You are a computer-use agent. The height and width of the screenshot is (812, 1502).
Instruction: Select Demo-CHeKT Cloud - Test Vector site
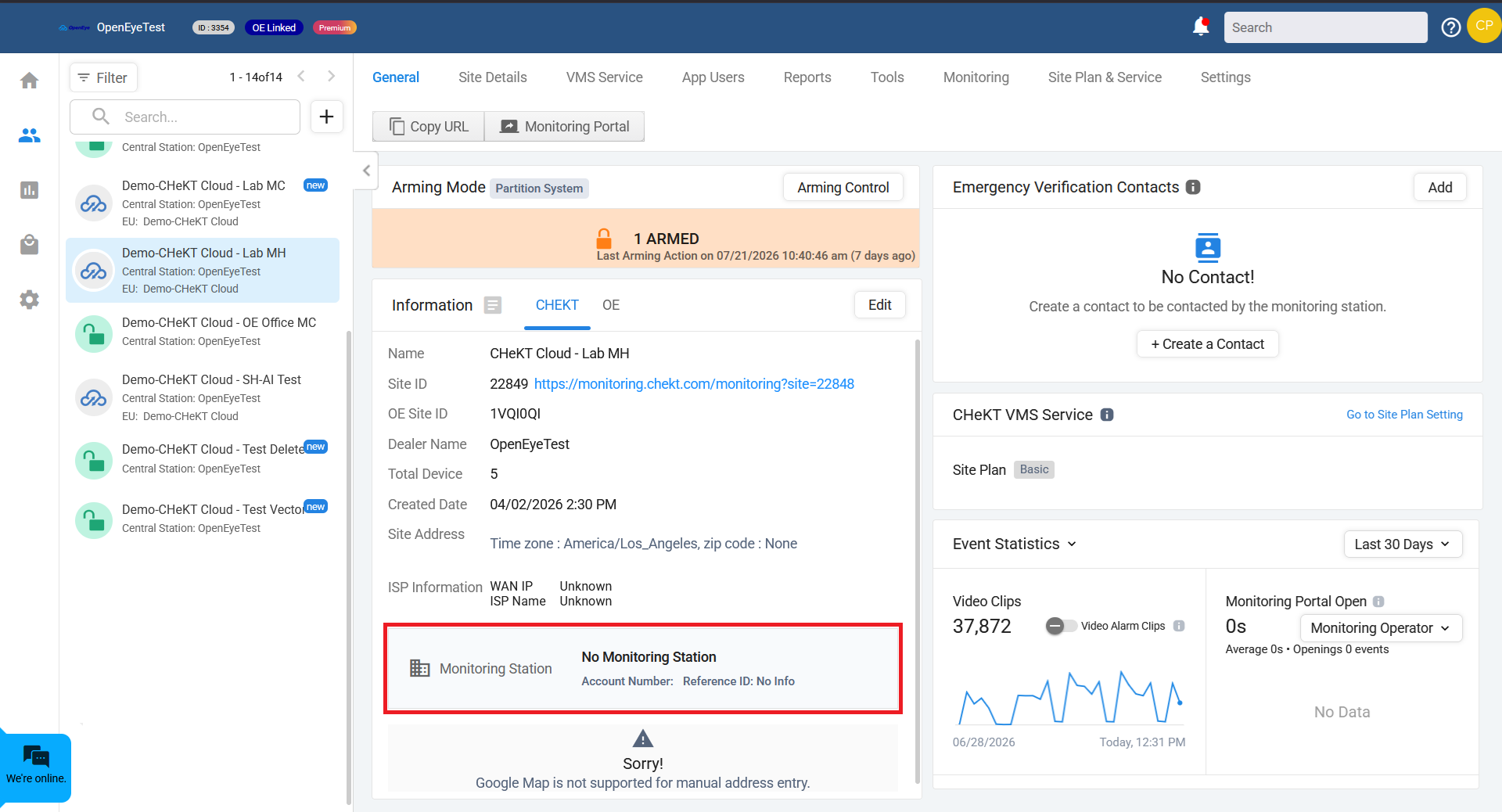[x=203, y=518]
